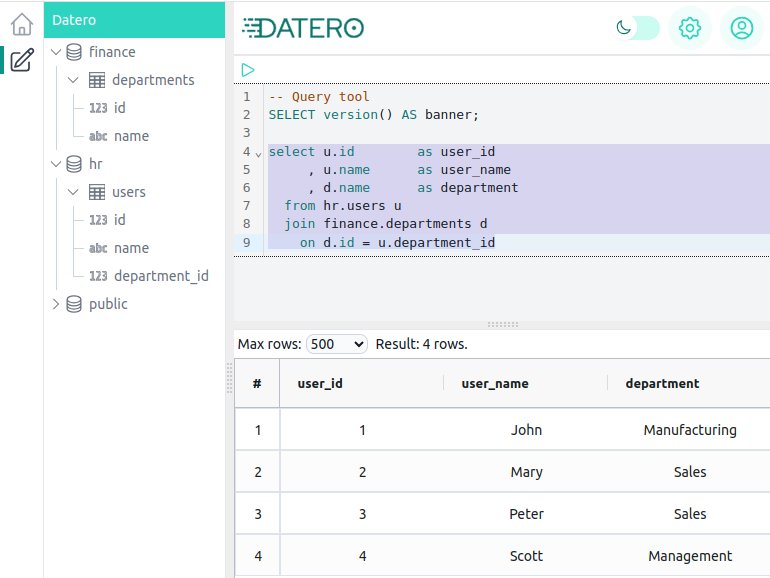The image size is (770, 578).
Task: Click the Sales cell in Peter's row
Action: click(x=690, y=514)
